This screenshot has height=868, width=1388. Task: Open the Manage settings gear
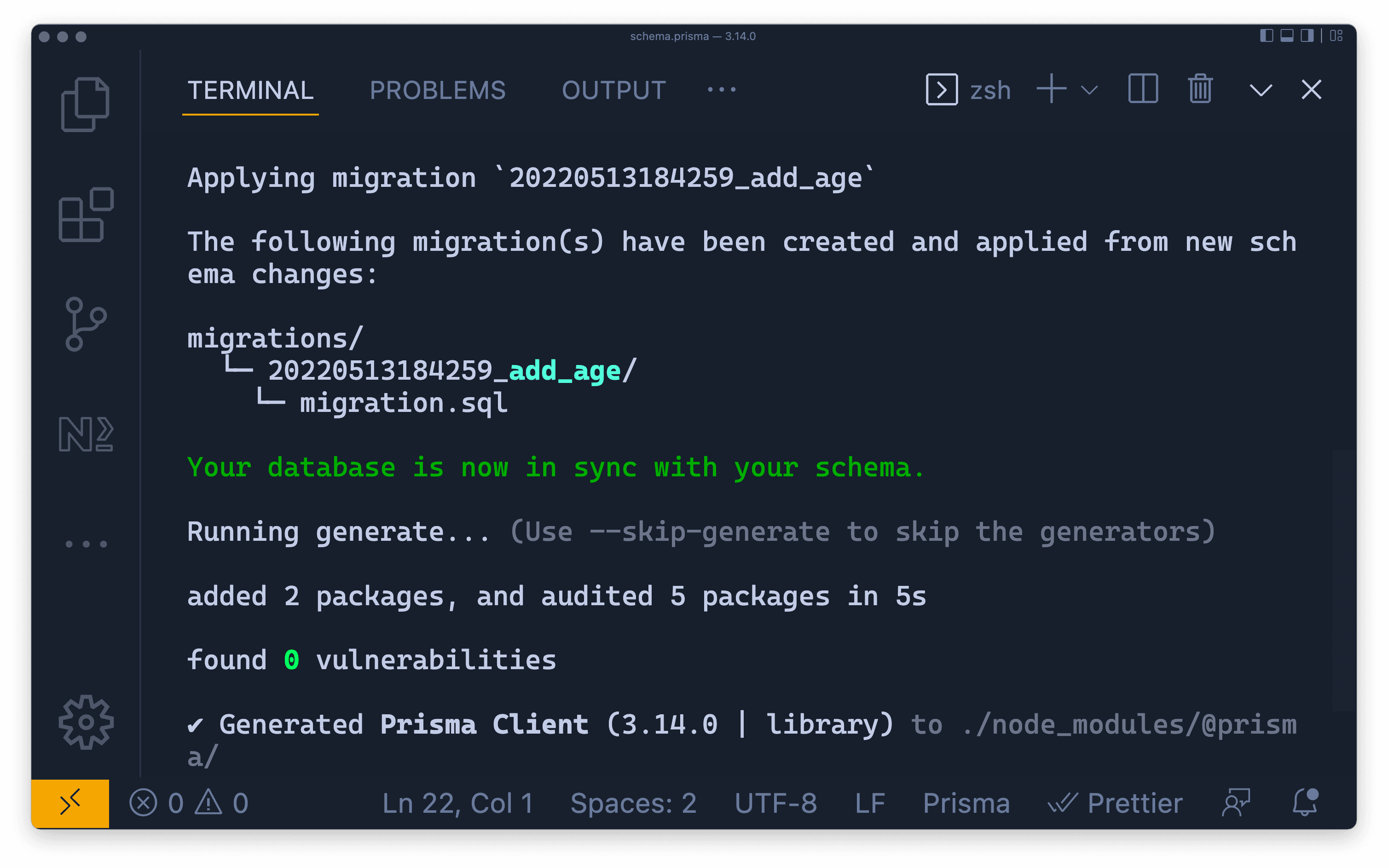pyautogui.click(x=86, y=722)
